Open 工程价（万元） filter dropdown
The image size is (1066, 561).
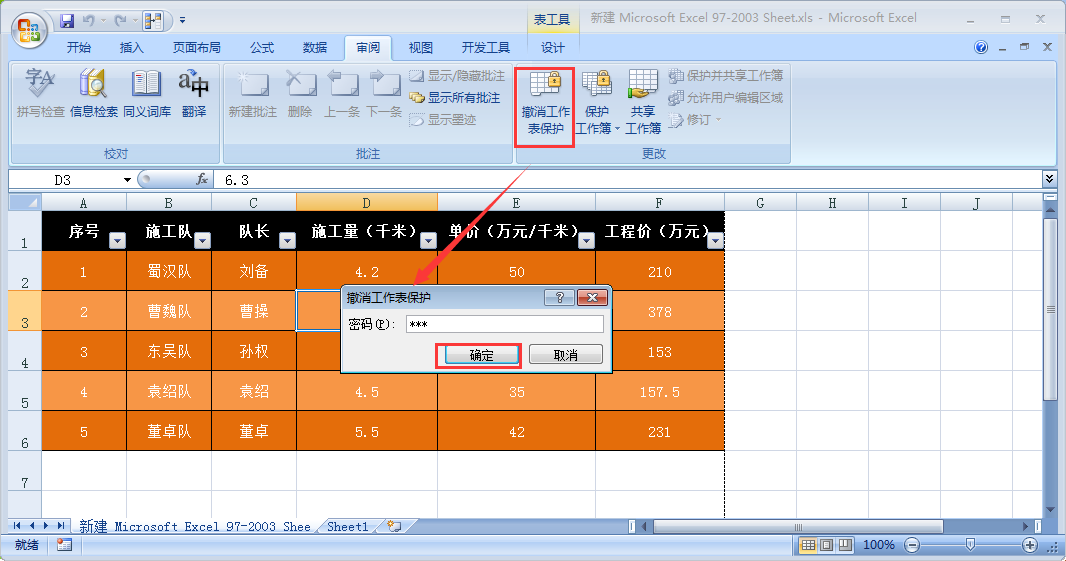pos(715,240)
